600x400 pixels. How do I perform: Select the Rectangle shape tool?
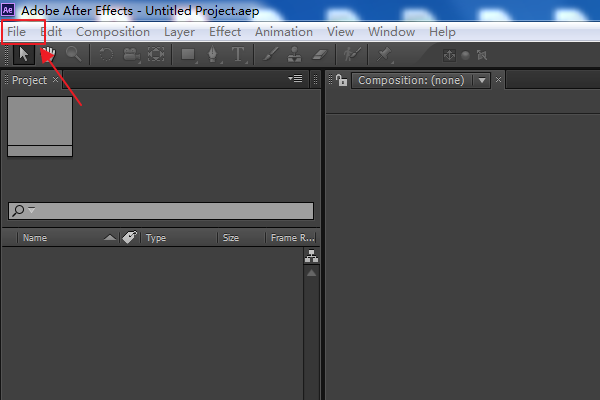188,54
